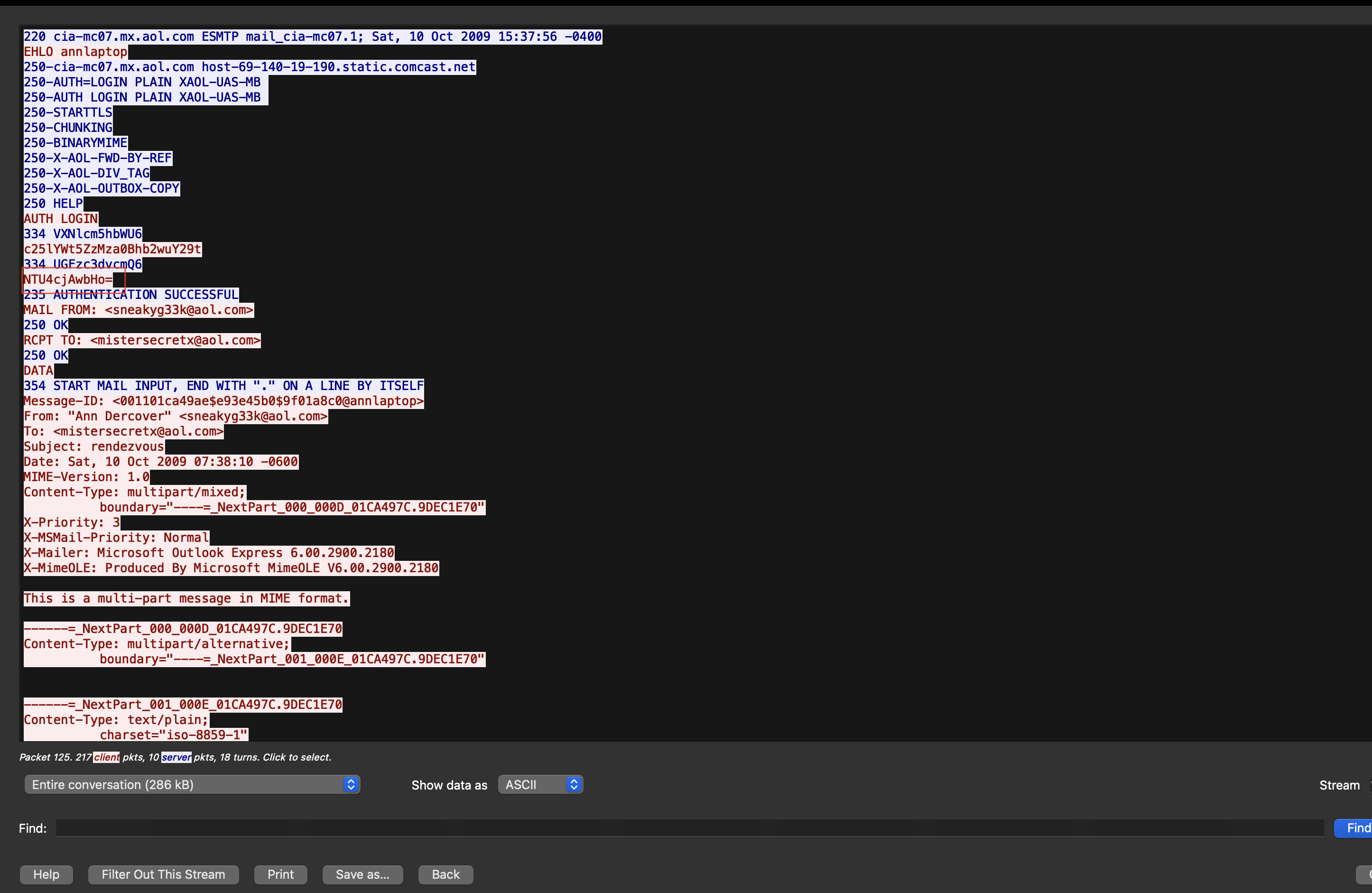Click the red-boxed NTU4cjAwbHo= password line
Viewport: 1372px width, 893px height.
point(68,280)
